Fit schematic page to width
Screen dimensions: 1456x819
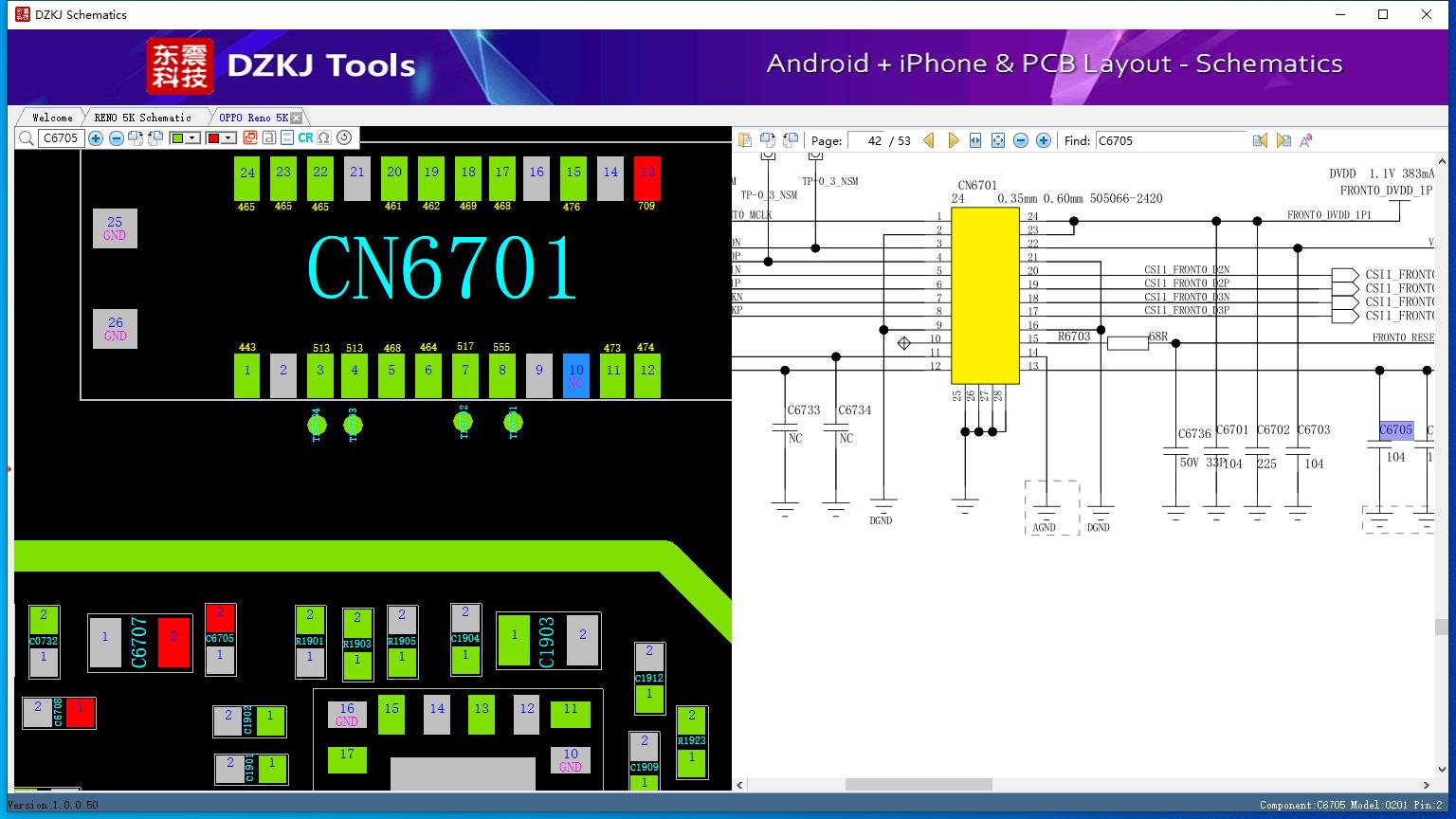coord(975,140)
